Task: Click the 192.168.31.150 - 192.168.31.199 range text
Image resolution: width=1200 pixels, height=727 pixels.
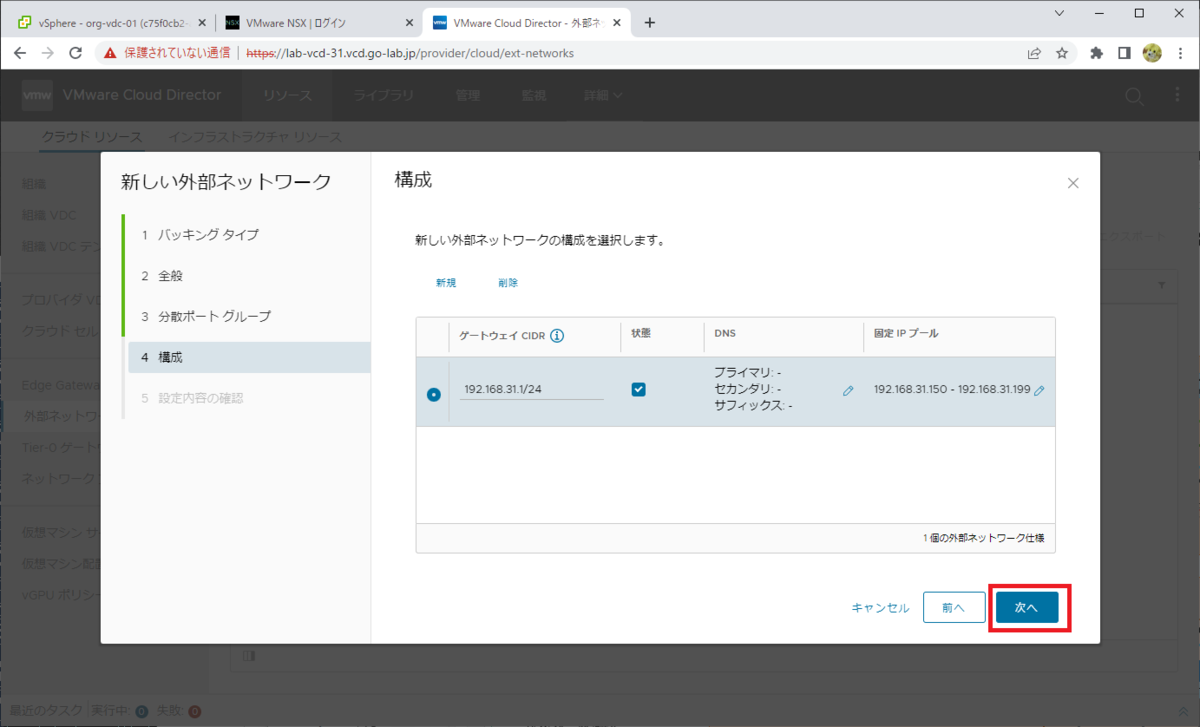Action: tap(952, 390)
